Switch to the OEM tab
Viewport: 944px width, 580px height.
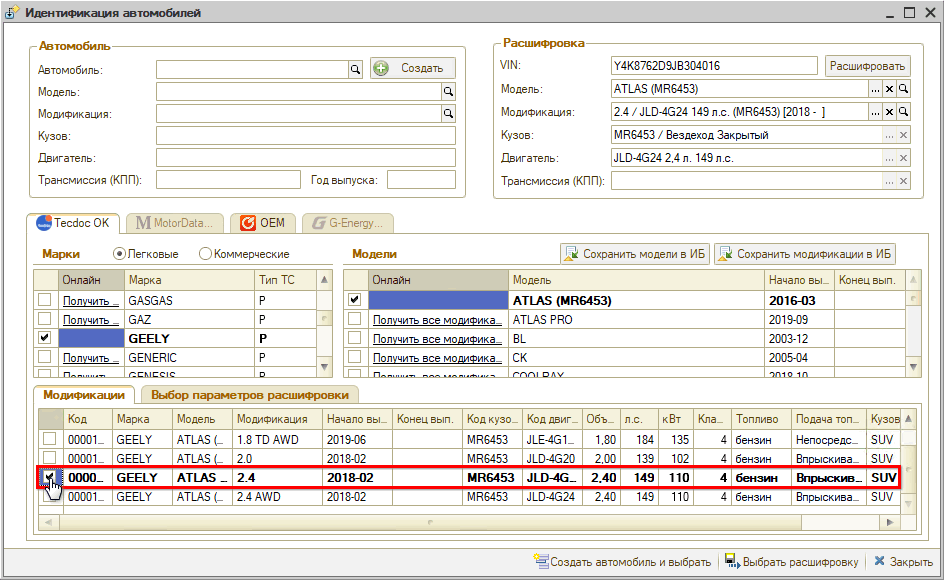[263, 223]
